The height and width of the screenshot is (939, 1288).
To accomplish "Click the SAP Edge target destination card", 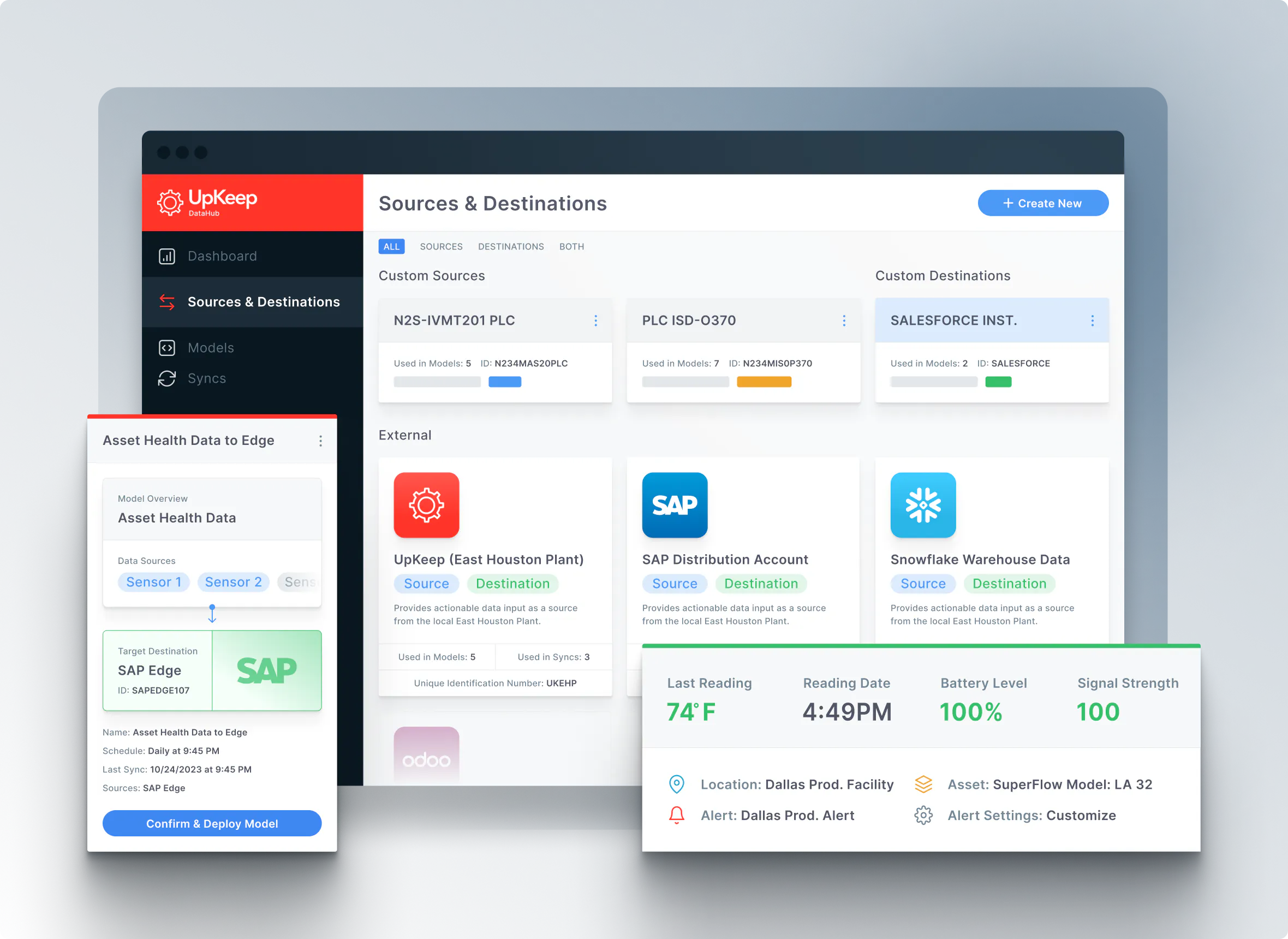I will (x=212, y=670).
